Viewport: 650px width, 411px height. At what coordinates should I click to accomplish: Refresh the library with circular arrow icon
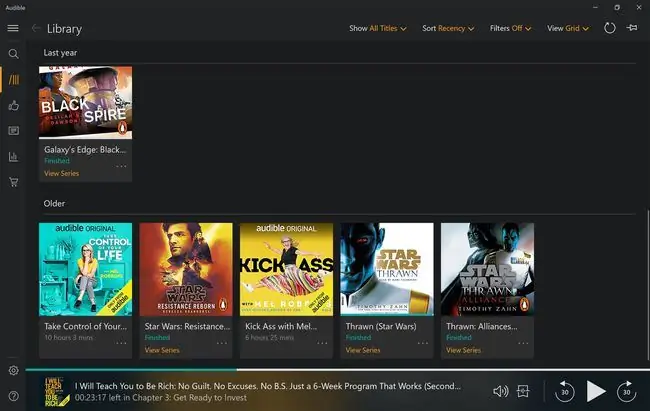coord(609,28)
